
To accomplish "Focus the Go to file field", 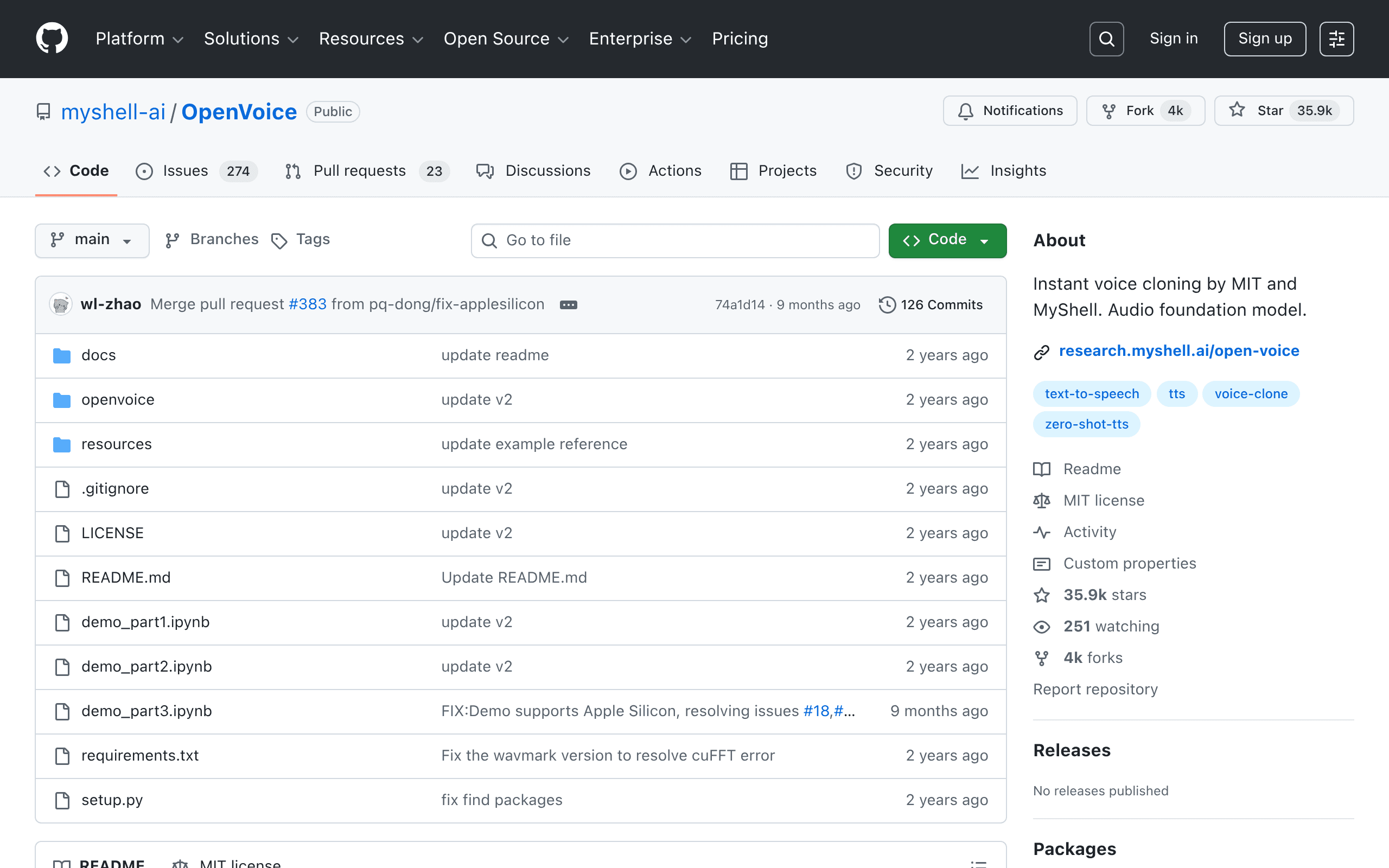I will [x=675, y=240].
